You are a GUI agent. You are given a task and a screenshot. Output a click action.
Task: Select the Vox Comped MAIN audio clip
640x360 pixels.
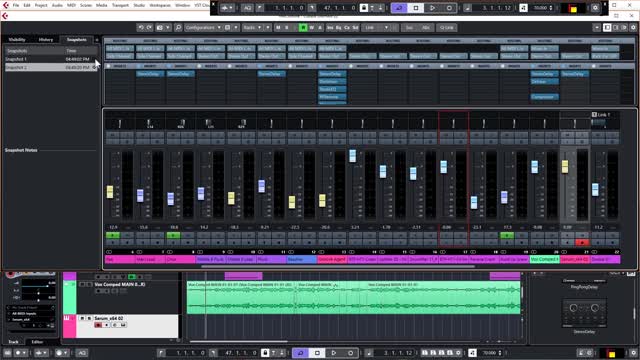(x=353, y=297)
